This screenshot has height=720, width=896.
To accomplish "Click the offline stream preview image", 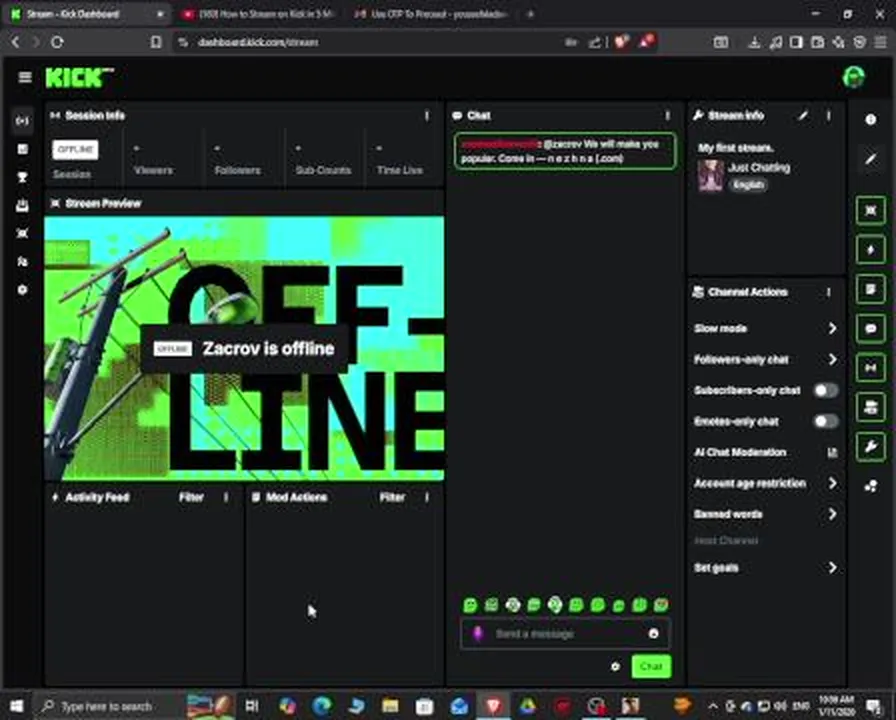I will (x=245, y=348).
